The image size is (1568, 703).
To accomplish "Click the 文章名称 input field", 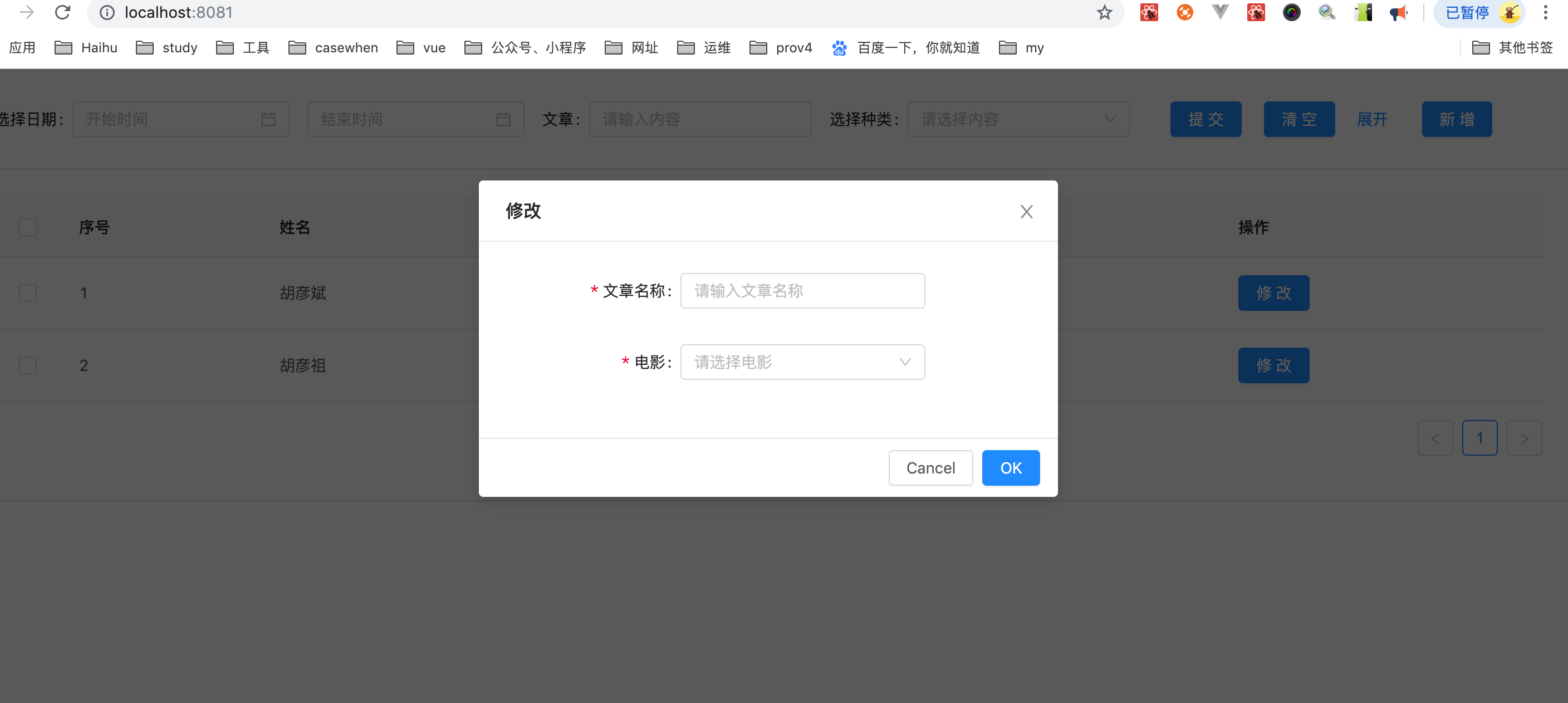I will pos(802,291).
